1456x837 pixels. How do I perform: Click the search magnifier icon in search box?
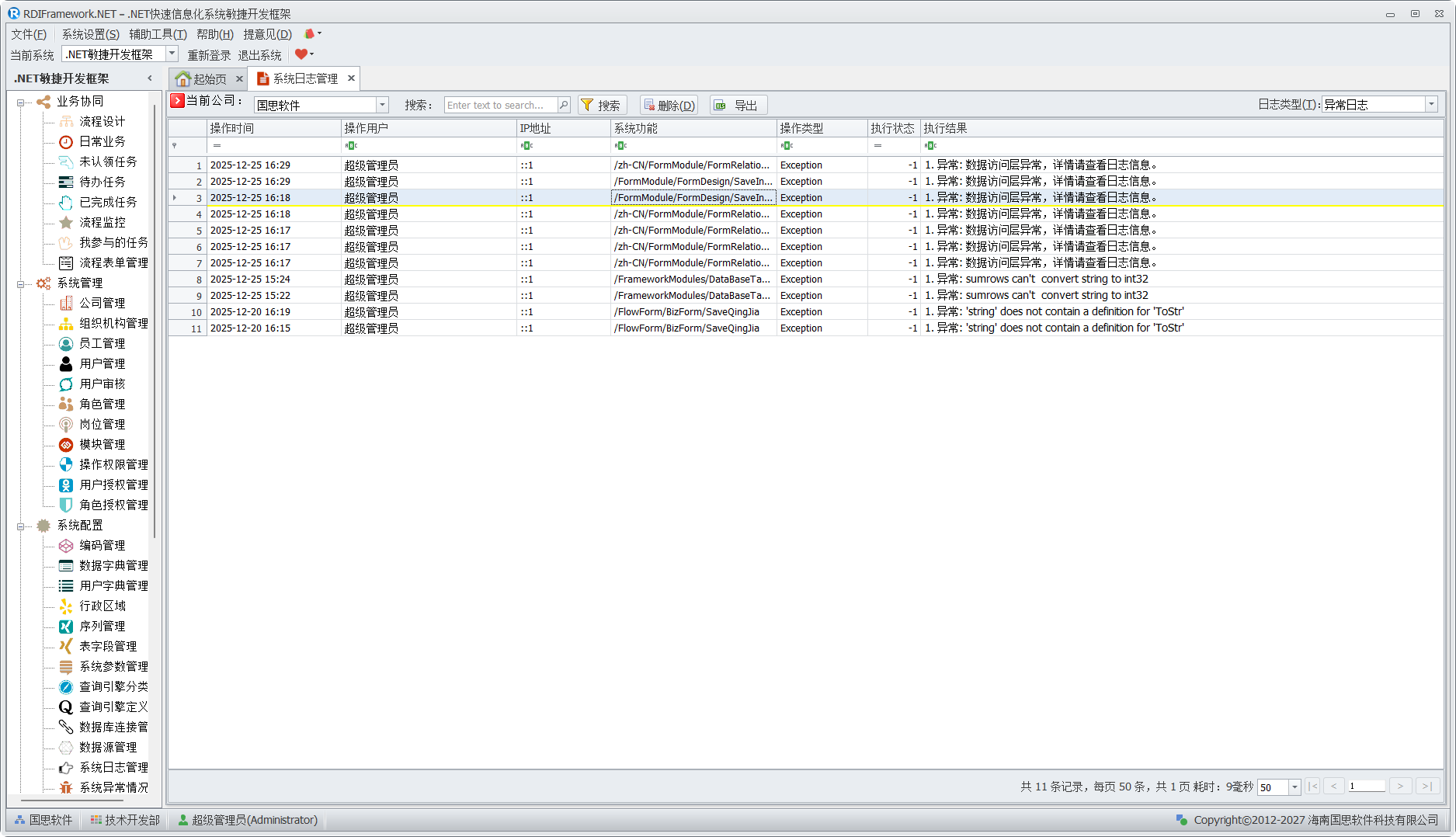(564, 105)
